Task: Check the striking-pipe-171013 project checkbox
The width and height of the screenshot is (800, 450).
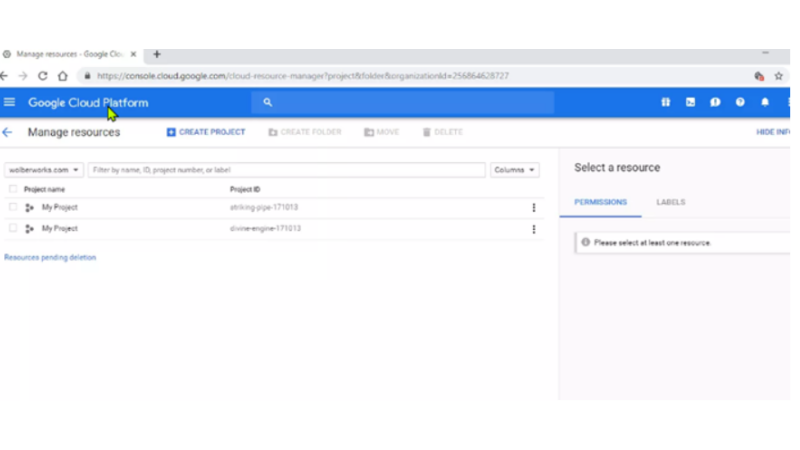Action: tap(13, 207)
